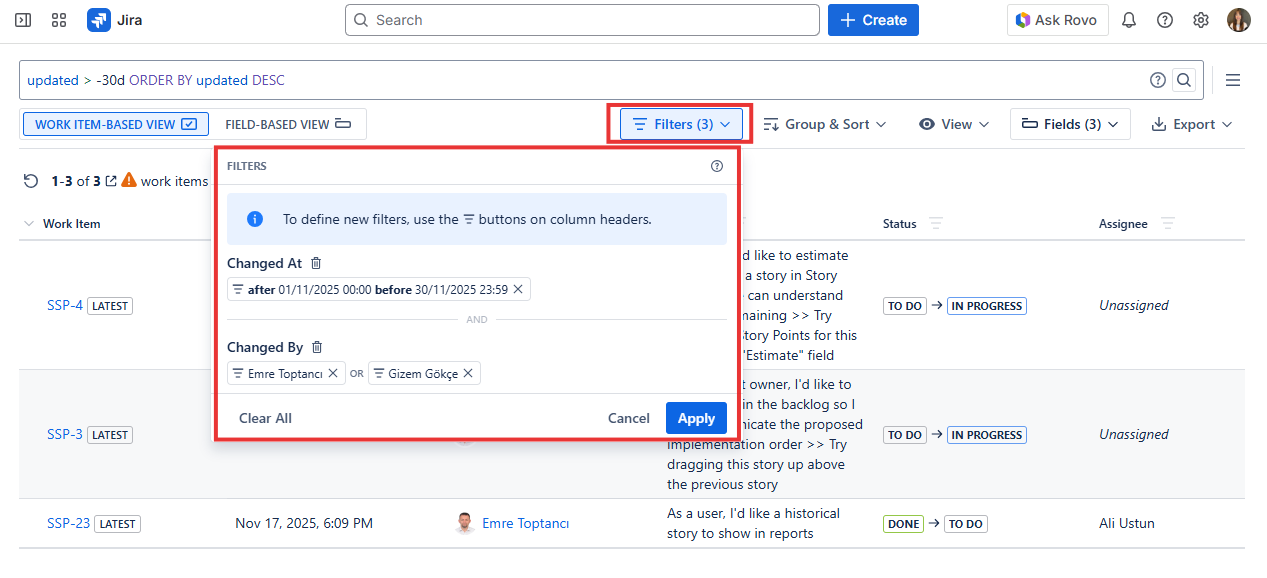Click the top Search input field
Screen dimensions: 1267x578
(582, 20)
